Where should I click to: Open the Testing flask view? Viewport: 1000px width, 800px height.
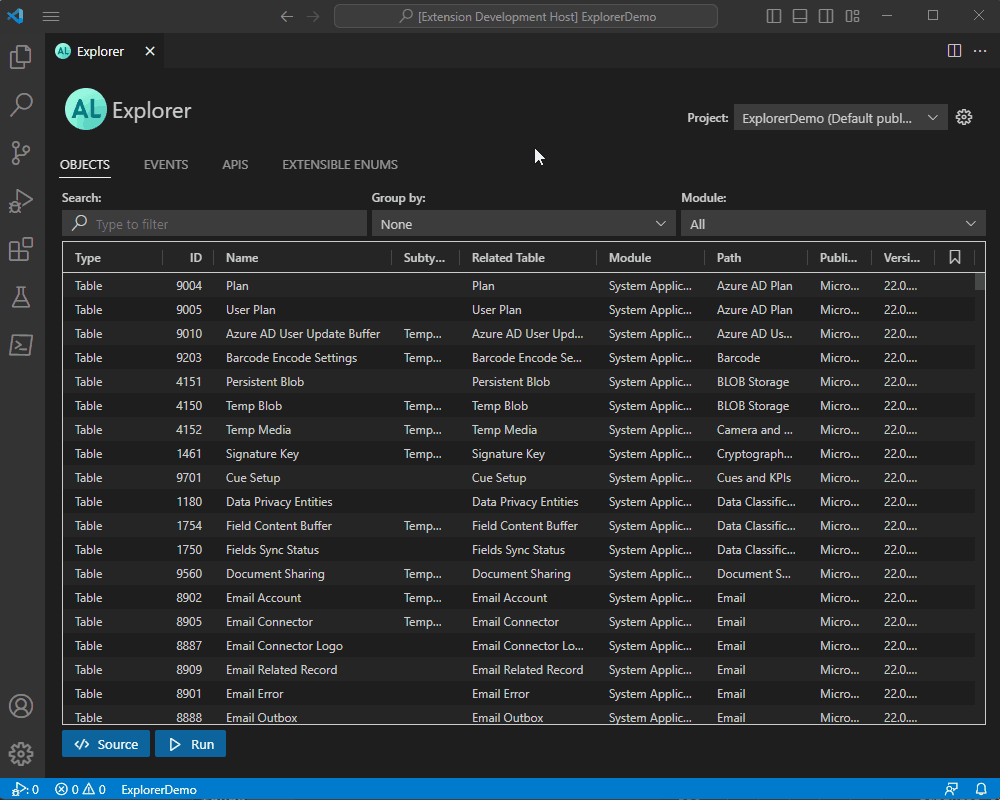tap(21, 297)
